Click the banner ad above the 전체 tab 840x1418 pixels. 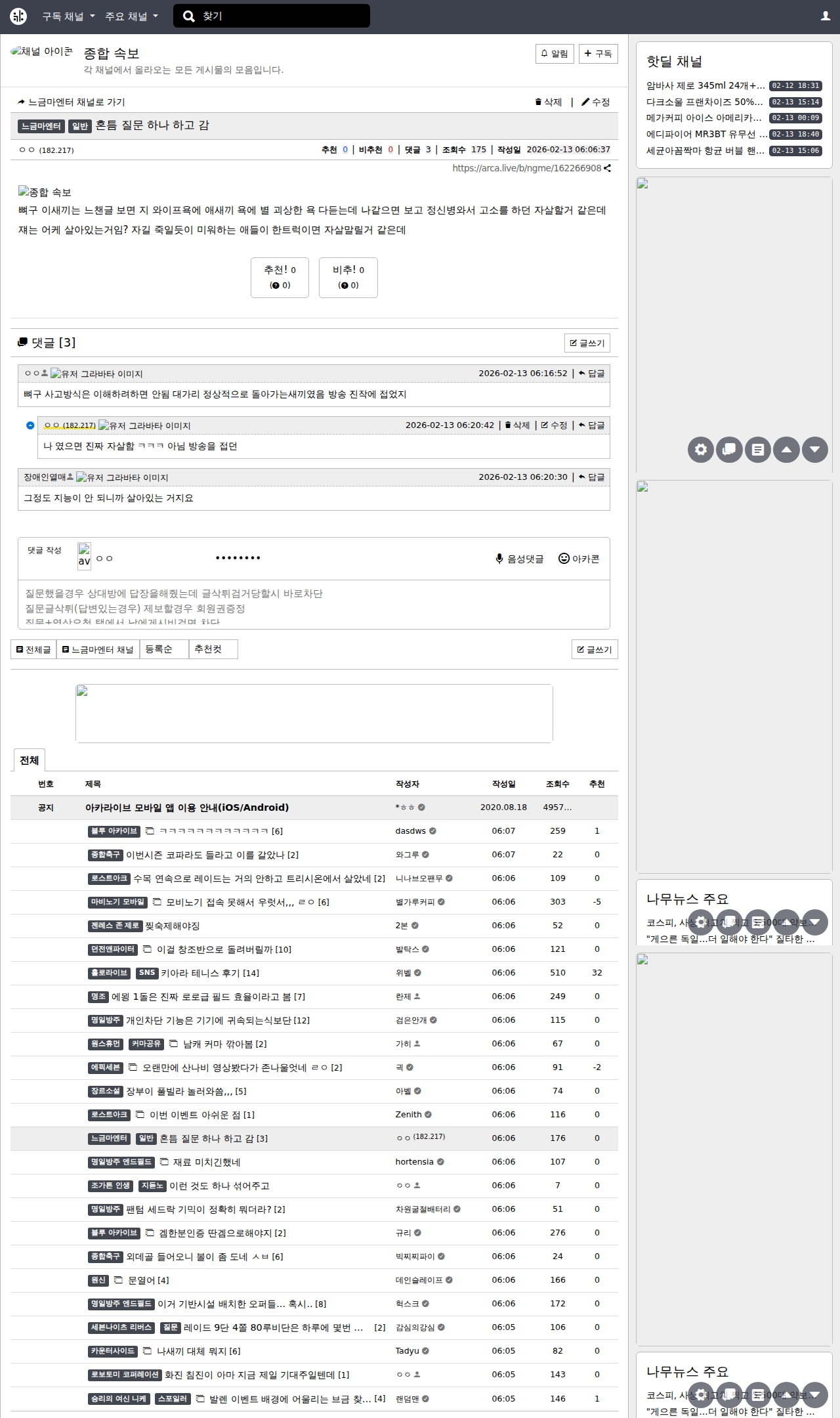click(x=314, y=714)
